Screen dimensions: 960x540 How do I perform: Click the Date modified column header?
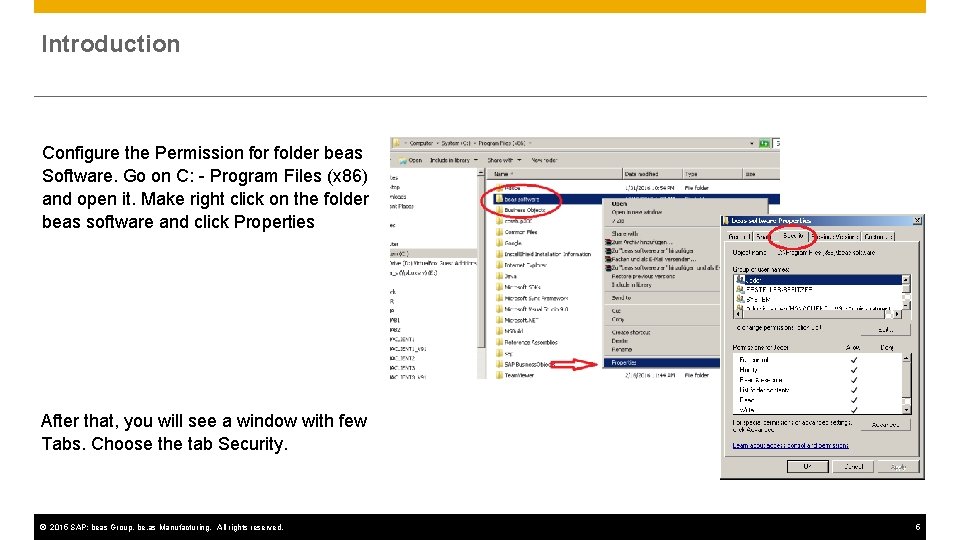point(652,174)
